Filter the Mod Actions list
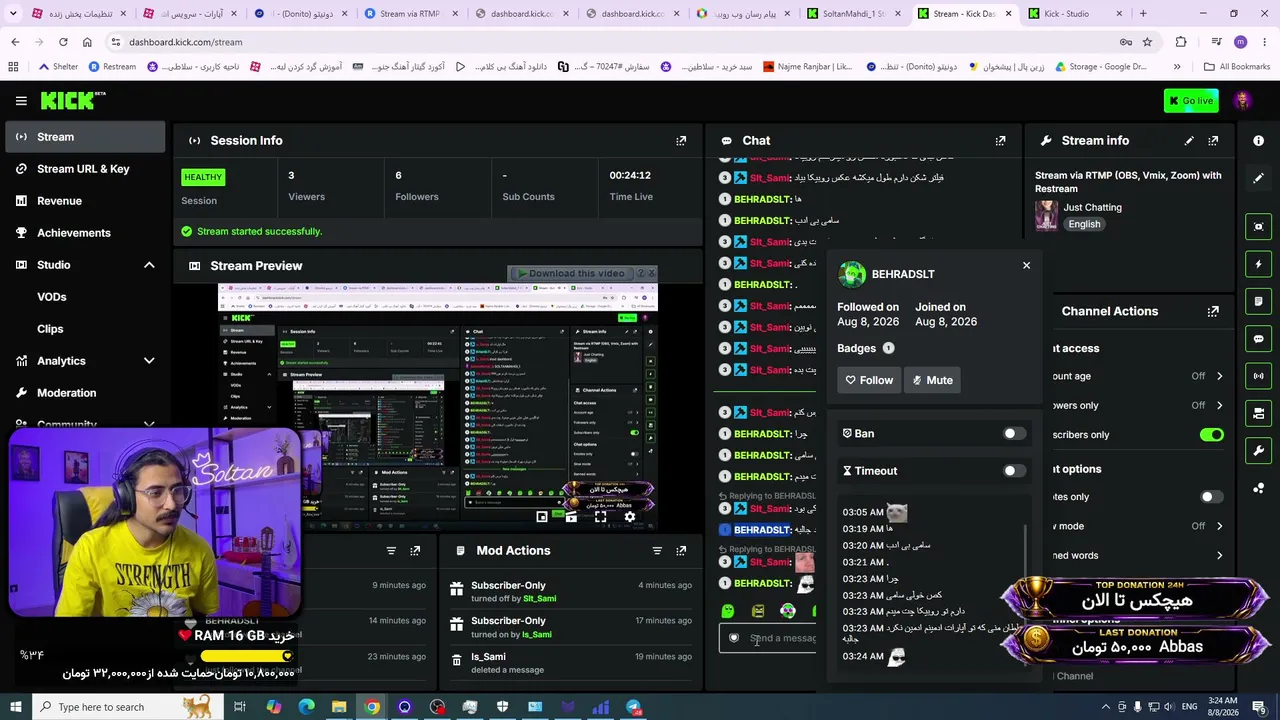Screen dimensions: 1280x720 click(x=657, y=551)
